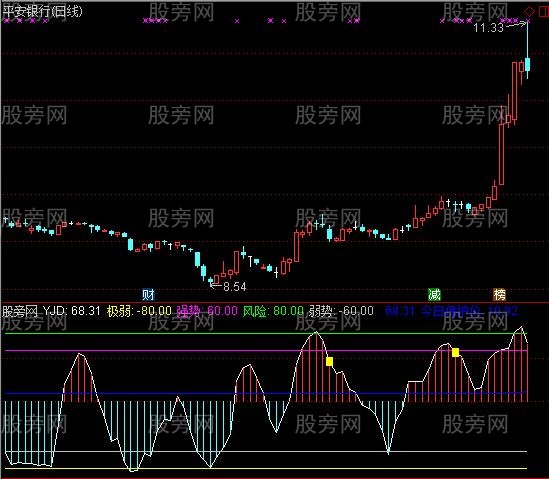Click the red square icon at top-right edge
This screenshot has height=479, width=549.
pyautogui.click(x=544, y=11)
